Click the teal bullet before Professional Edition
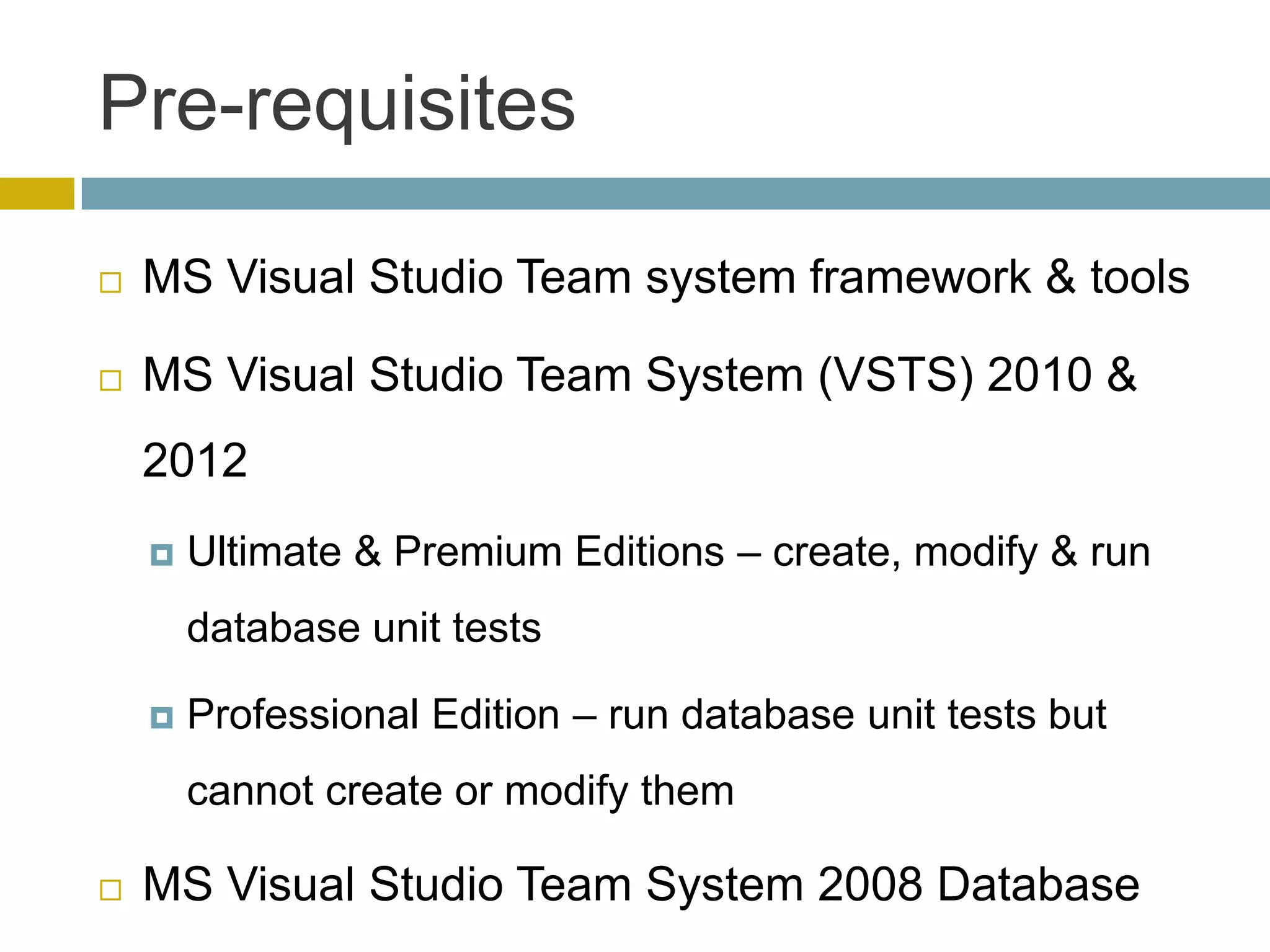 (x=161, y=718)
